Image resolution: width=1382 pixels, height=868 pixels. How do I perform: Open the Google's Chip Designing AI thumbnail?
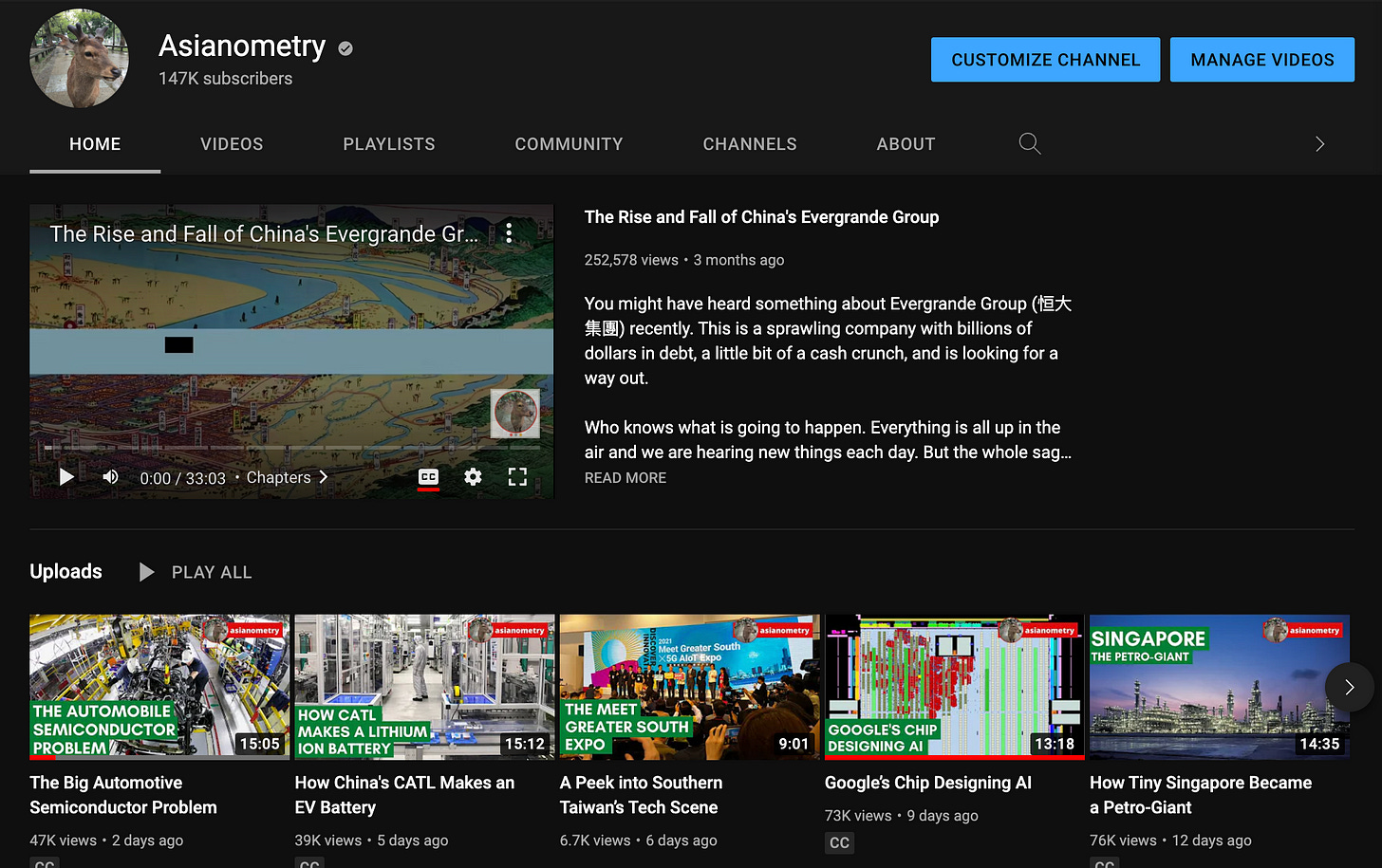pyautogui.click(x=954, y=687)
